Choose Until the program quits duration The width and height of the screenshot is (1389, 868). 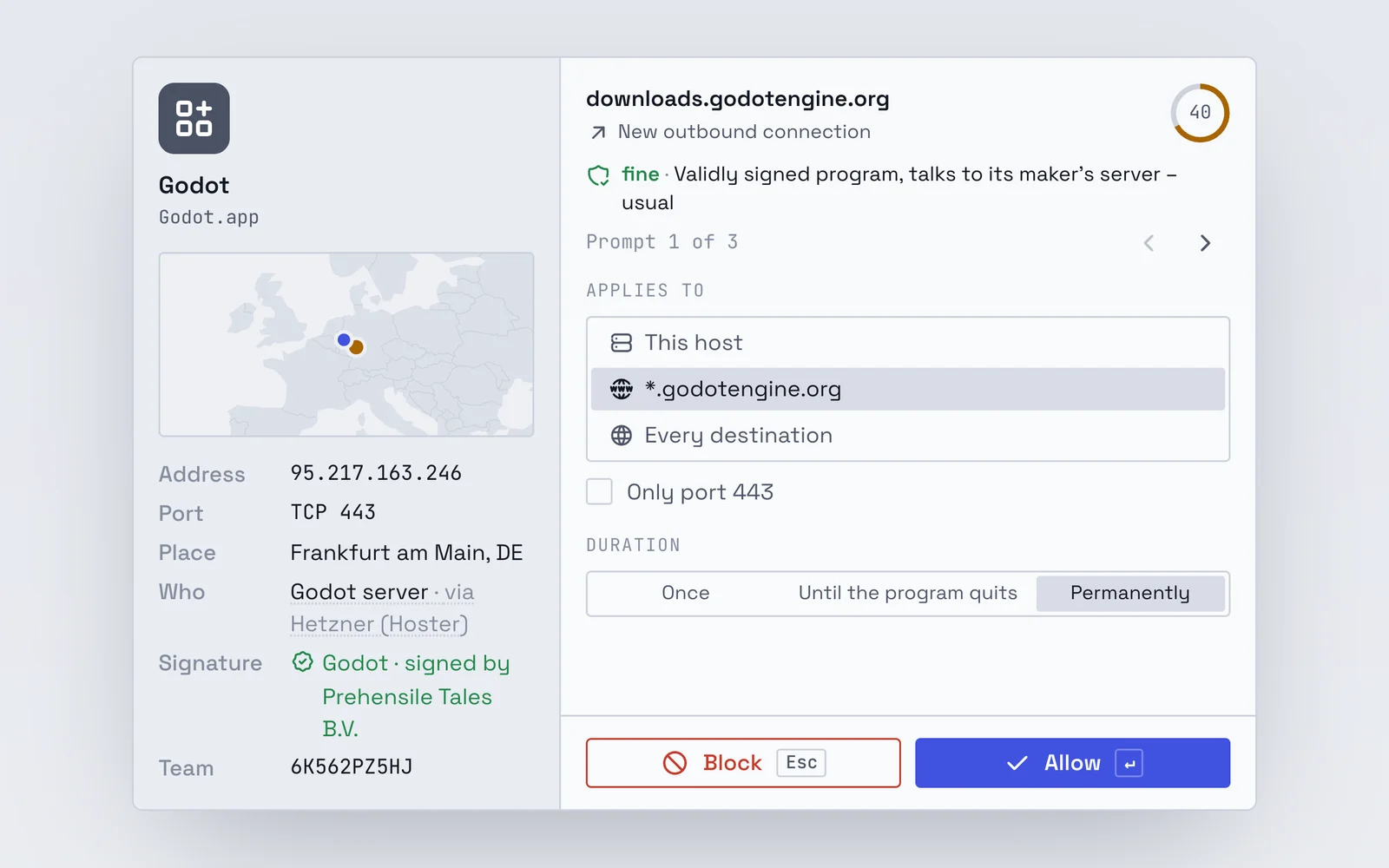908,593
